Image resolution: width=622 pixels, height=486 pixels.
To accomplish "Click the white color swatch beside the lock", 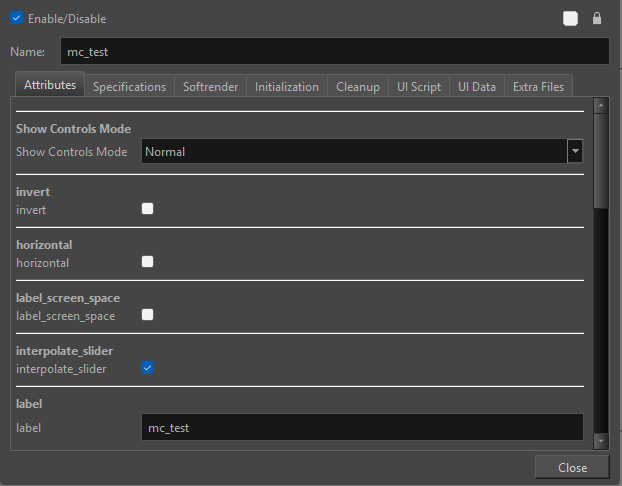I will pos(570,18).
